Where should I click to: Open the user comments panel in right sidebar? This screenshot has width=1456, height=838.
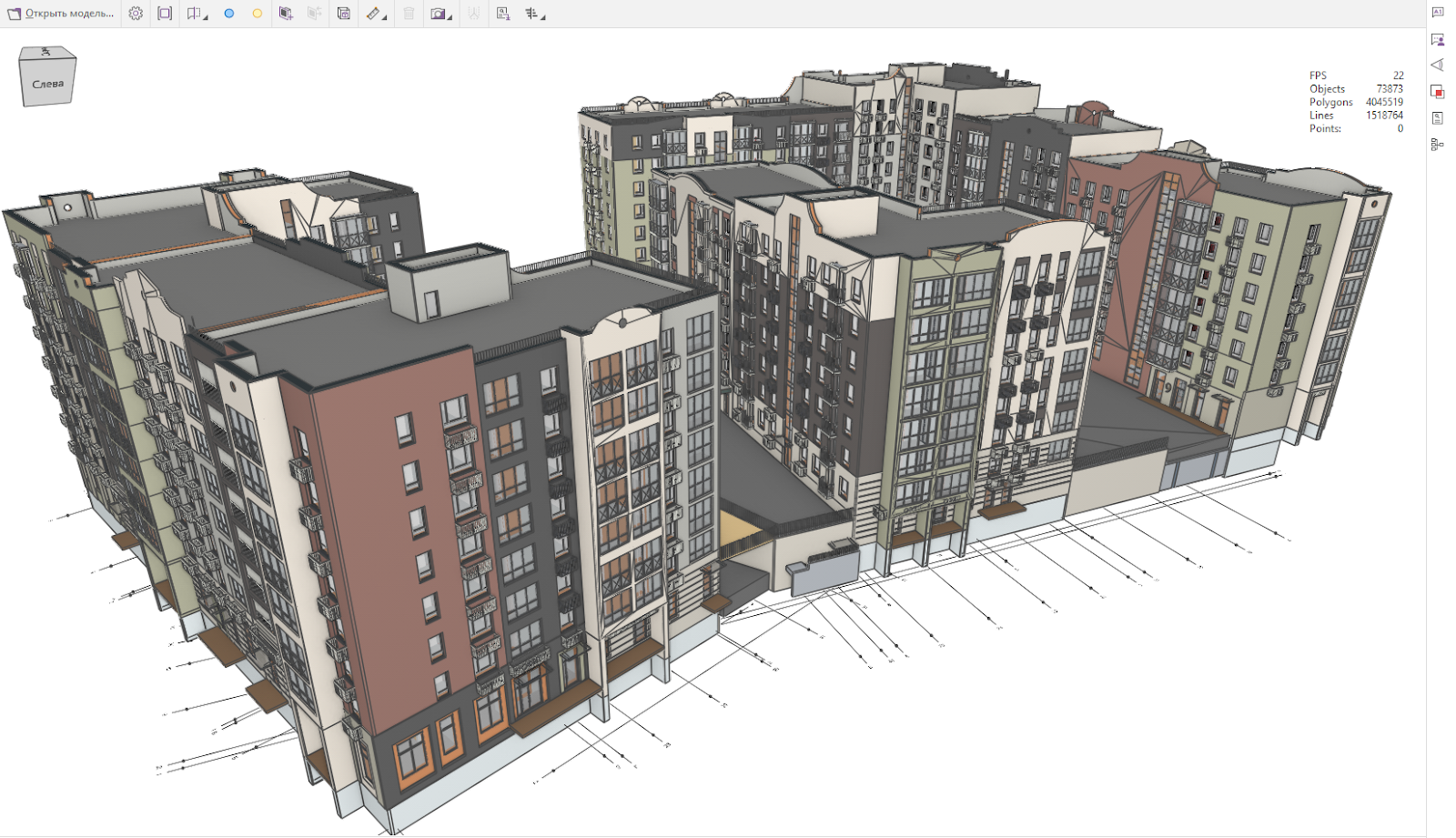1438,39
